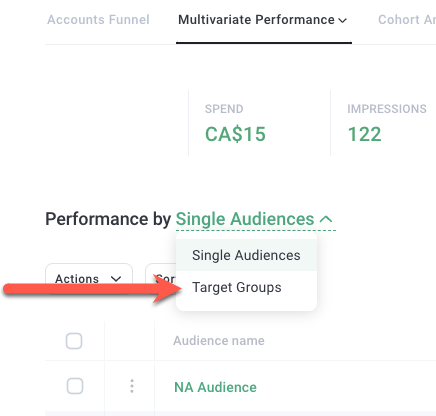Click the SPEND metric label

coord(224,109)
